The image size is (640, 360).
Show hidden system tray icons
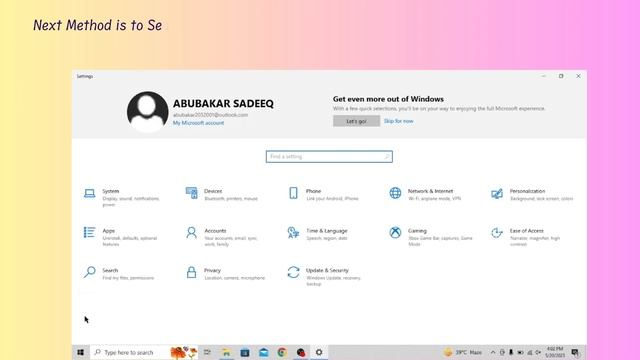493,352
